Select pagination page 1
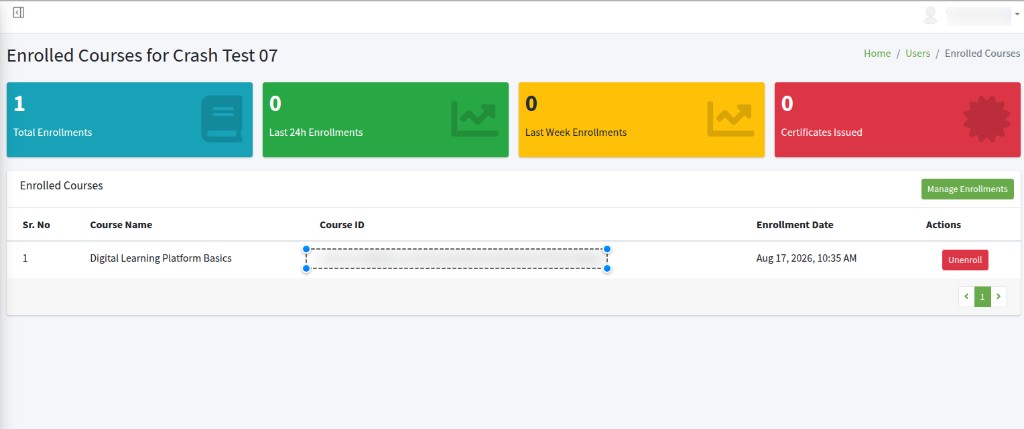The height and width of the screenshot is (429, 1024). point(982,296)
